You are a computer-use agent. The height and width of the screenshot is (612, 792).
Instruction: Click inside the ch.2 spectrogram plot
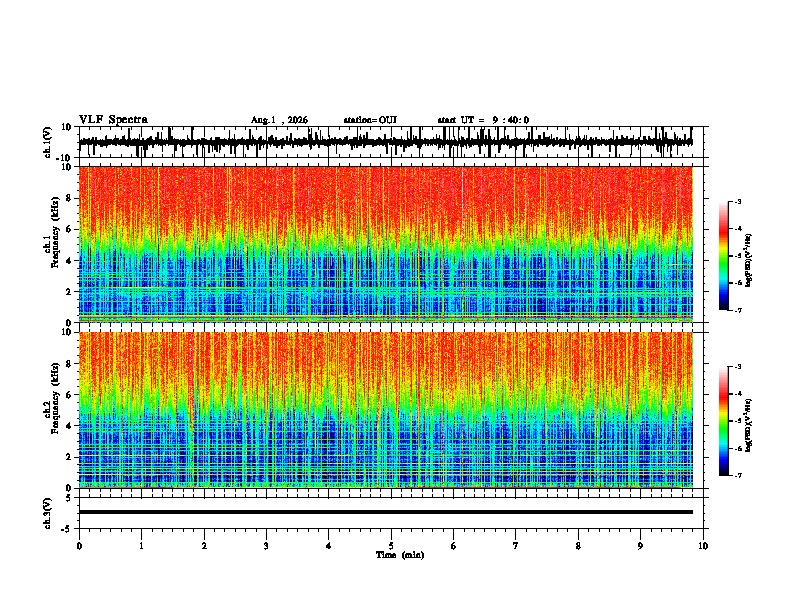point(386,410)
